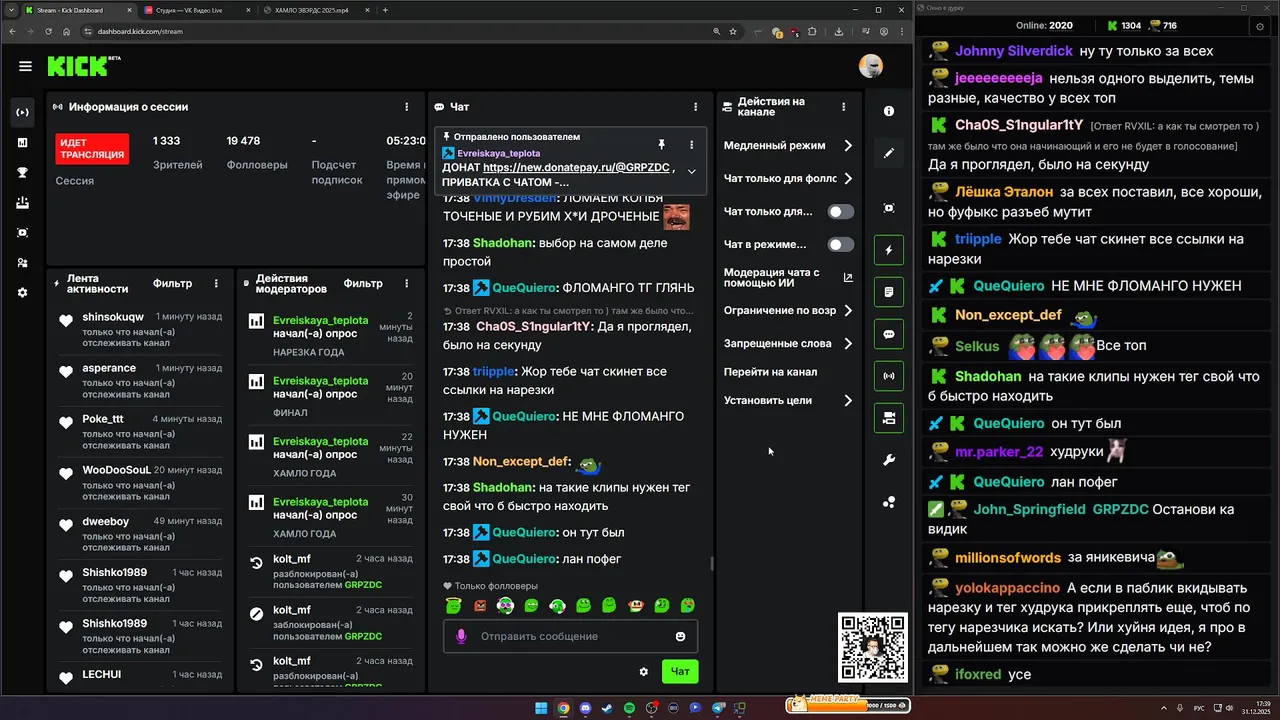Image resolution: width=1280 pixels, height=720 pixels.
Task: Click username shinsokuqw in activity feed
Action: [x=113, y=317]
